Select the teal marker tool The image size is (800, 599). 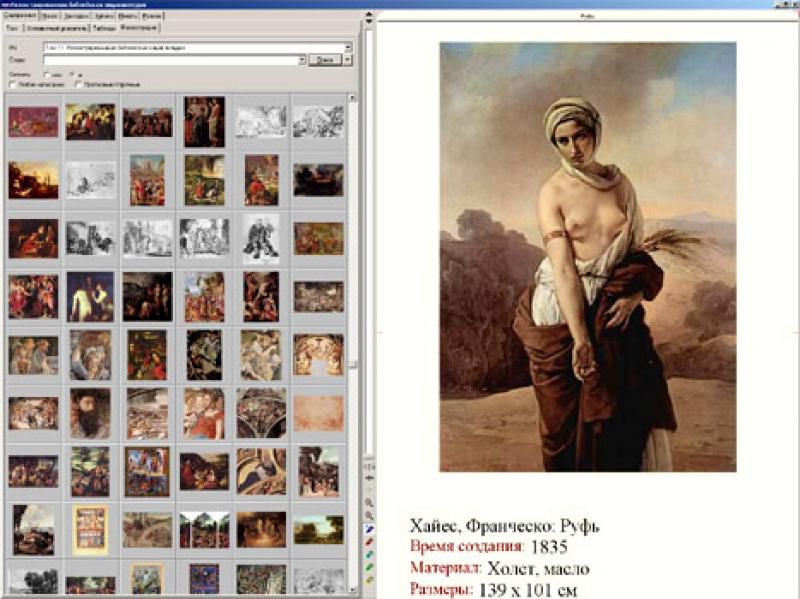coord(370,554)
